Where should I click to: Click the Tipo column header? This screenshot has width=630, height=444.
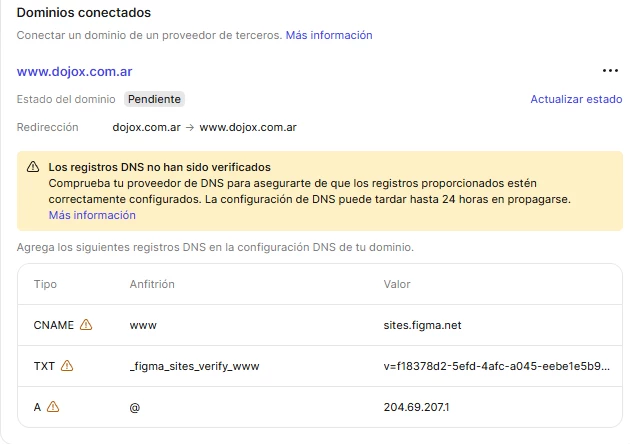(x=45, y=284)
